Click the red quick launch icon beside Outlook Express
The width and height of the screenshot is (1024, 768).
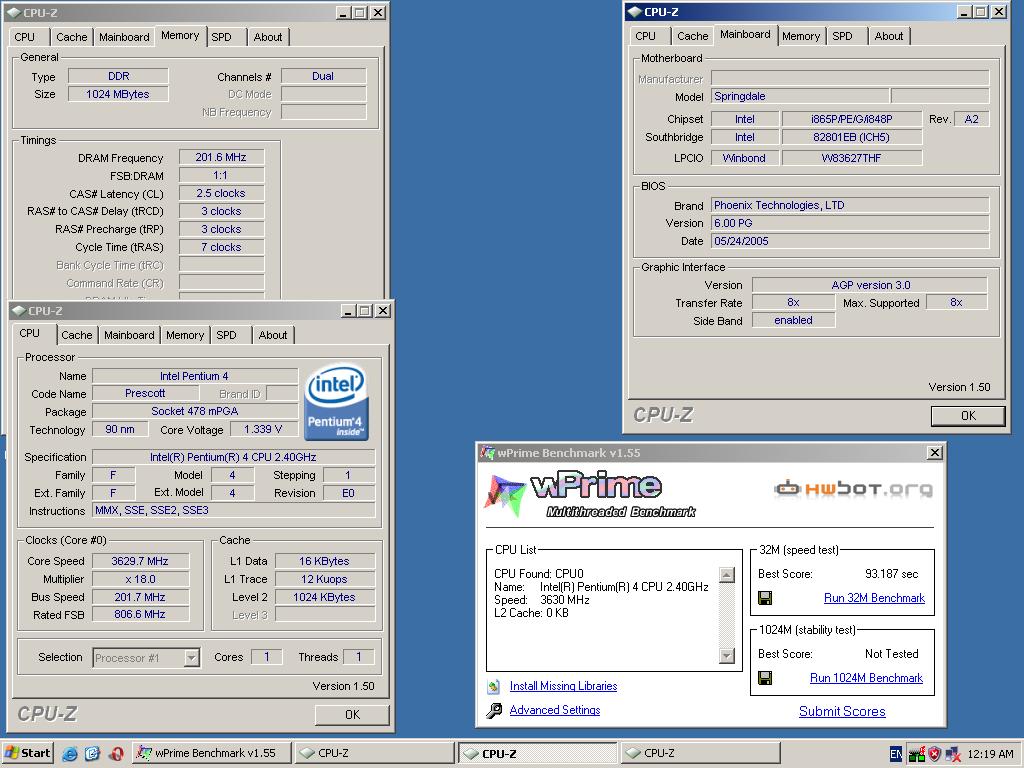point(116,754)
